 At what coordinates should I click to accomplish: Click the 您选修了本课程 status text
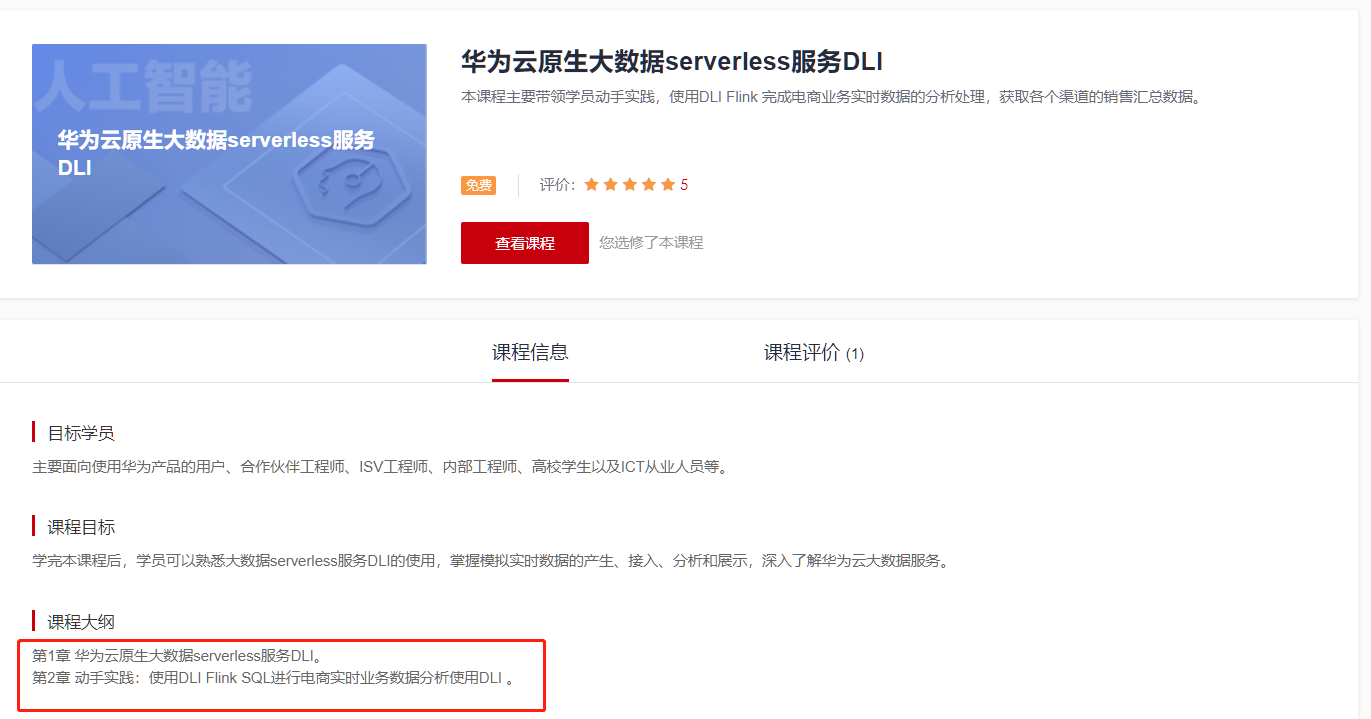point(651,243)
